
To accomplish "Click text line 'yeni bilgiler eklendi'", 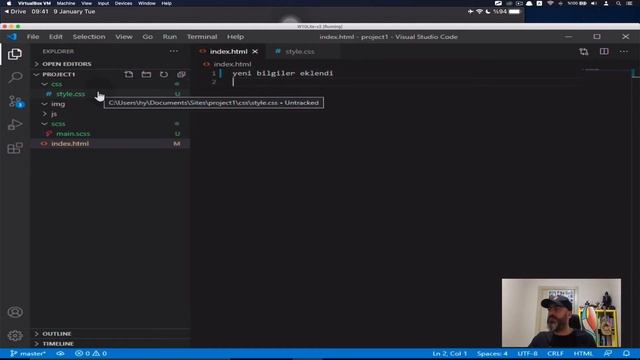I will tap(282, 73).
